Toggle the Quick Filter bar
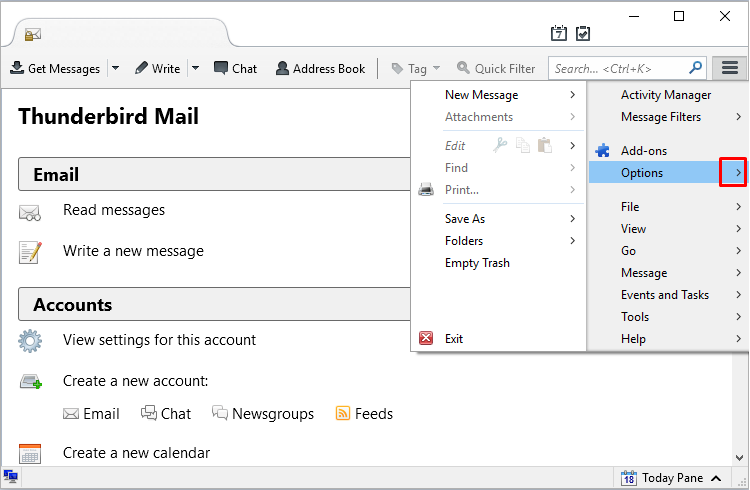 [496, 68]
